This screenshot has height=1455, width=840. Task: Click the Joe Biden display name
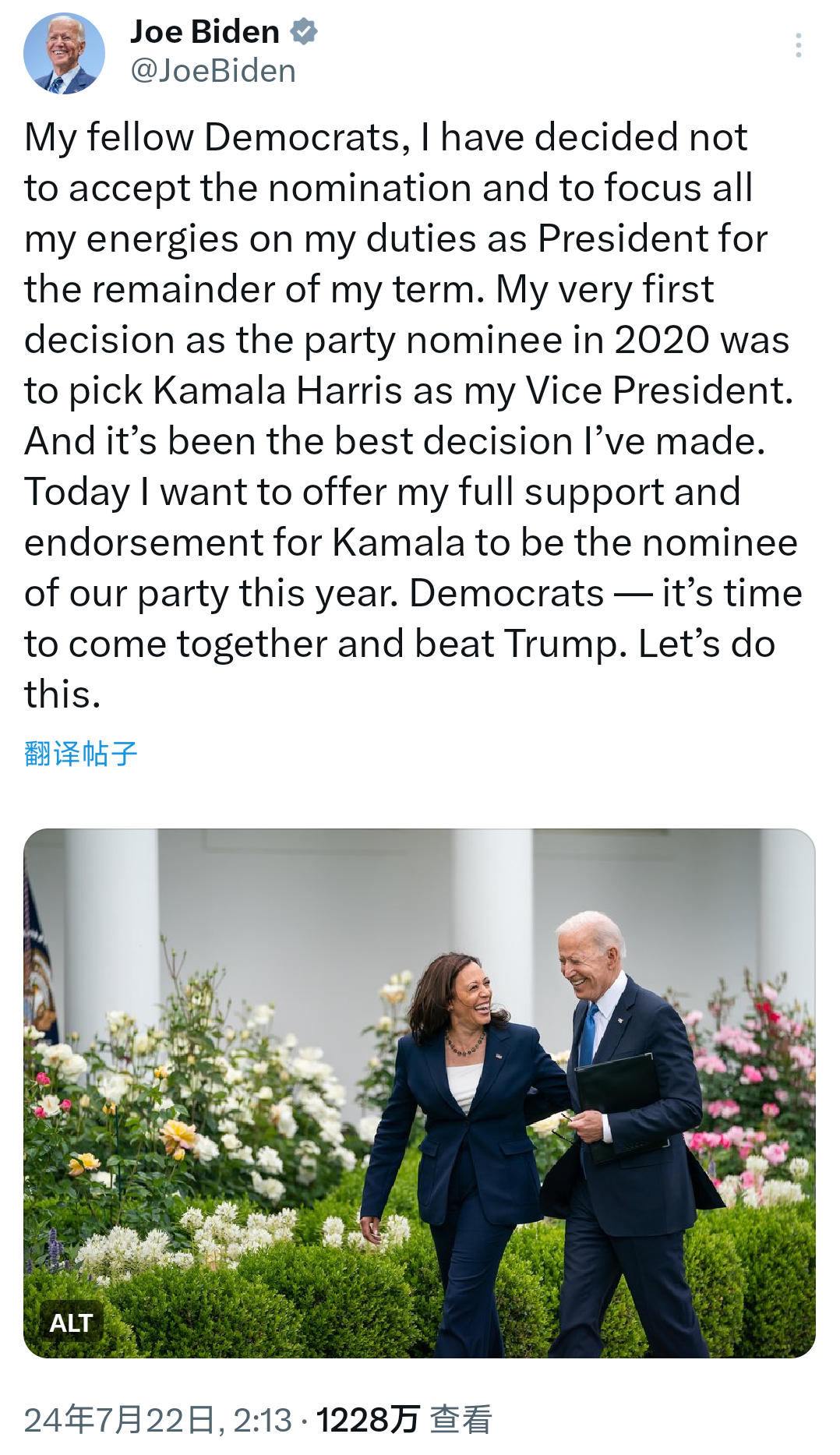pos(205,32)
